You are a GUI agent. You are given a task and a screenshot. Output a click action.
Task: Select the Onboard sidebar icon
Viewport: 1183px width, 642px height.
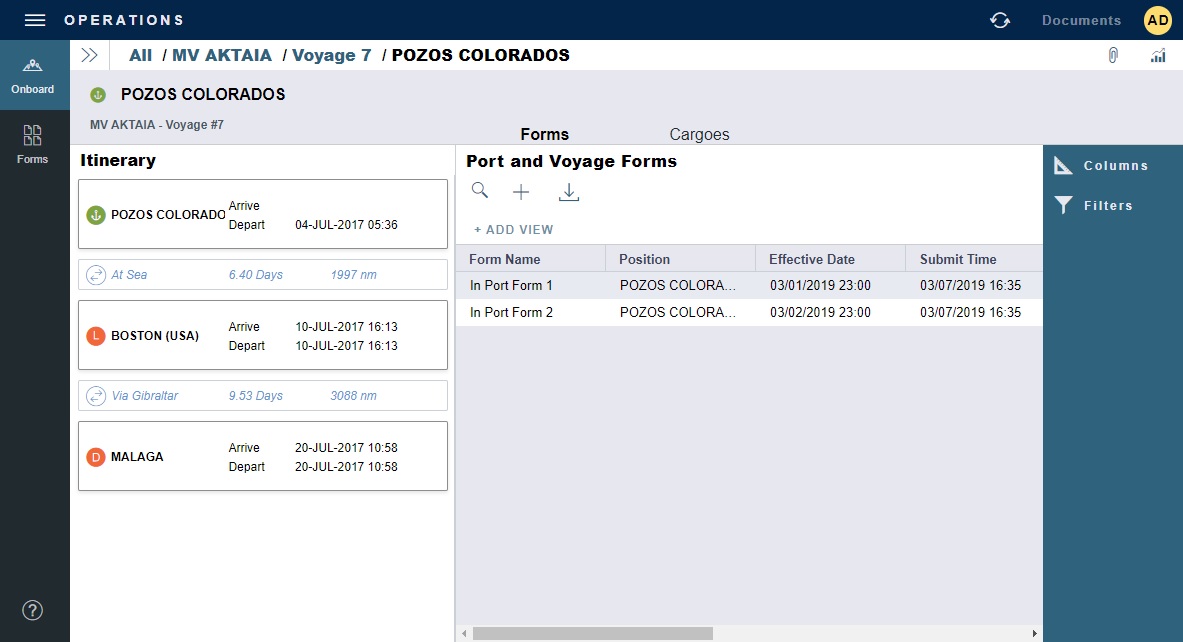tap(33, 72)
